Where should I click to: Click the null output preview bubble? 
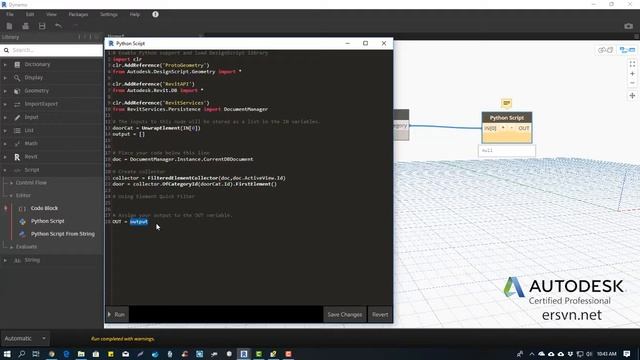pyautogui.click(x=507, y=151)
